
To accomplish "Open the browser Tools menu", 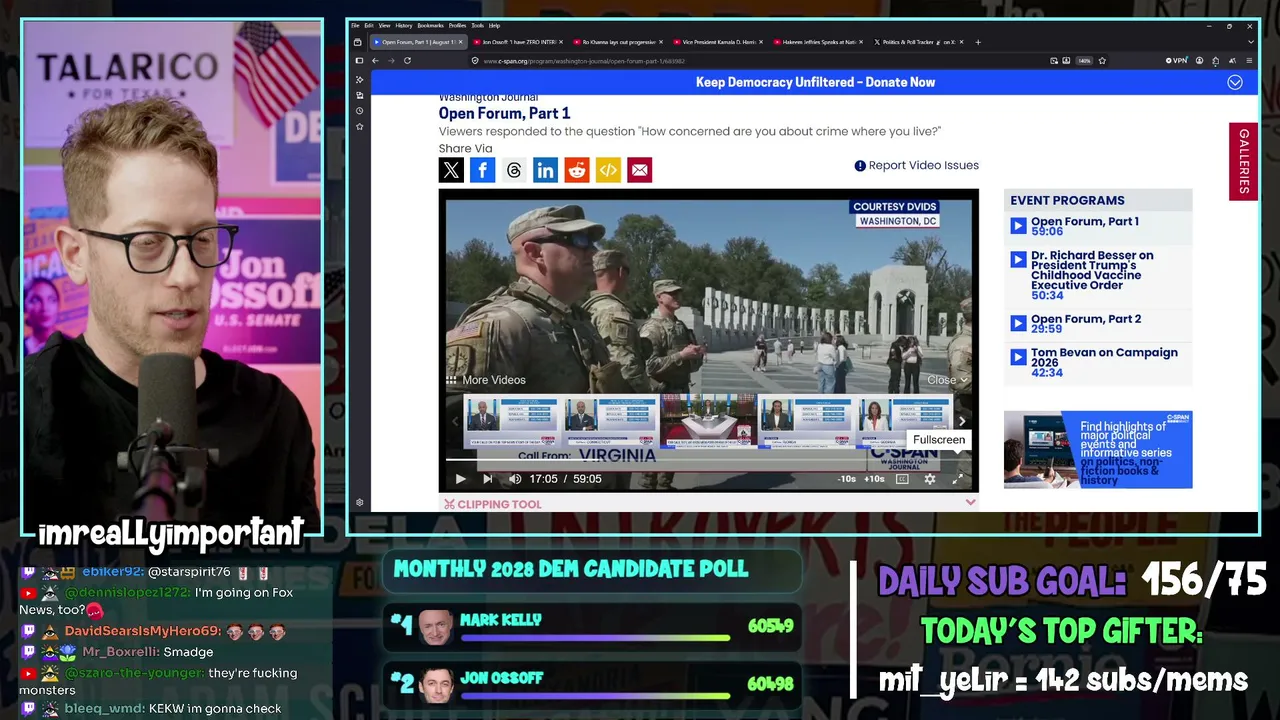I will click(x=478, y=25).
